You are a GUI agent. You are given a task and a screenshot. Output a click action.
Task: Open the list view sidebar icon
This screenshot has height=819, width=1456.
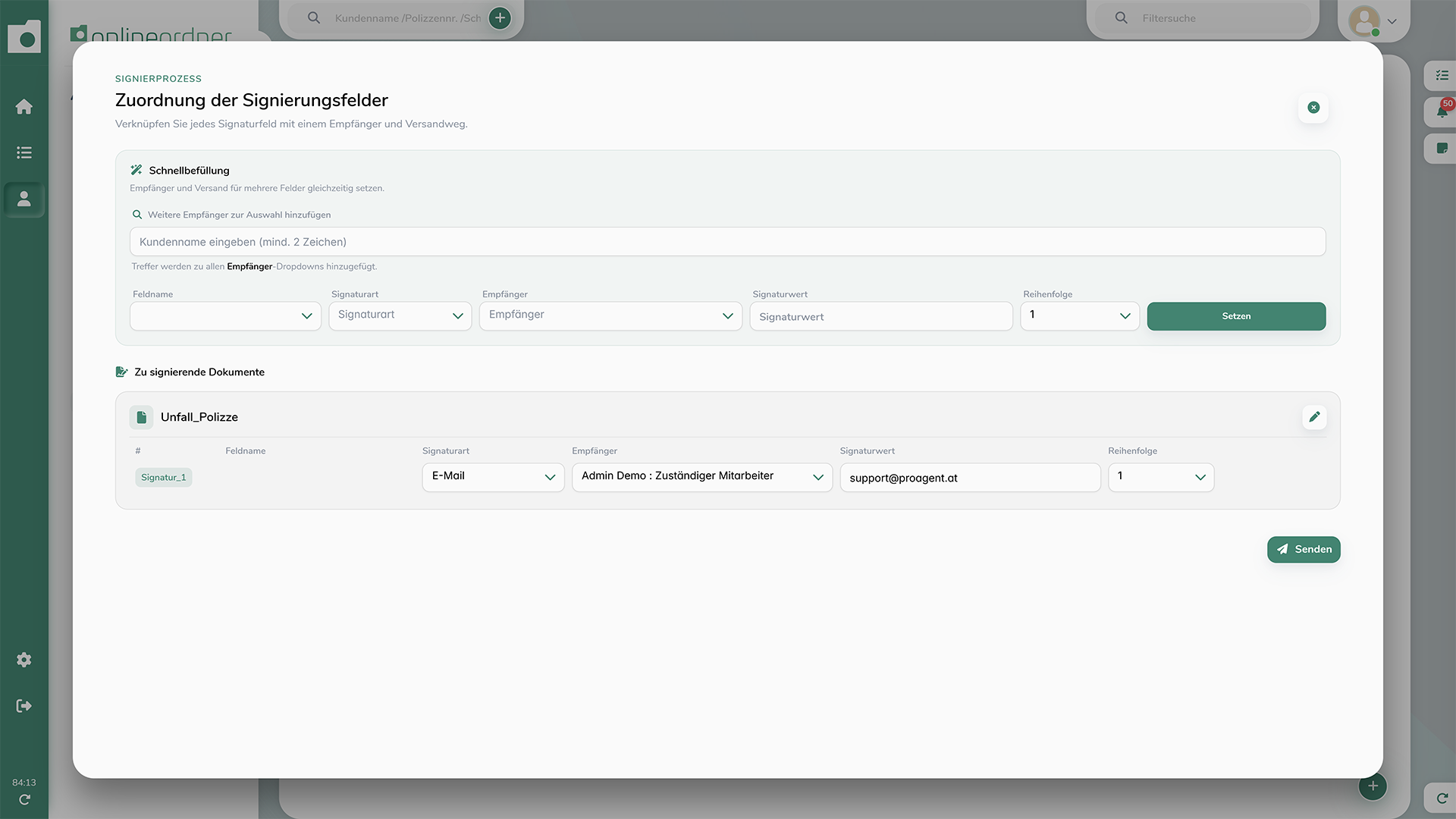pyautogui.click(x=24, y=152)
